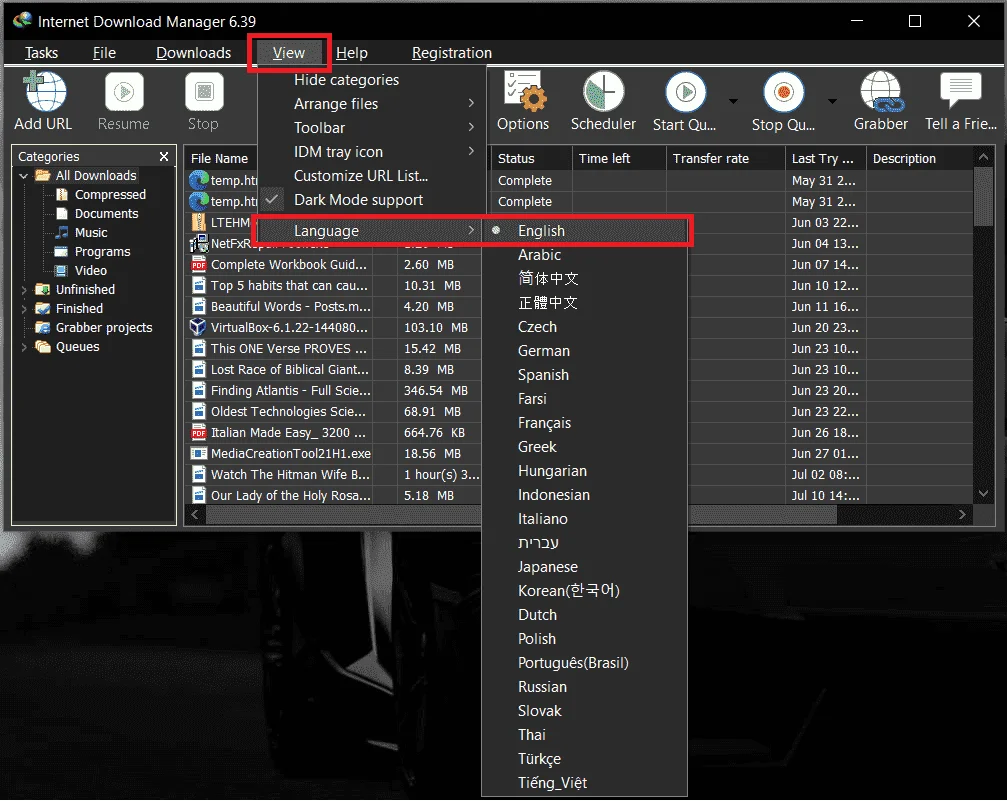1007x801 pixels.
Task: Choose Tiếng_Việt language option
Action: tap(552, 782)
